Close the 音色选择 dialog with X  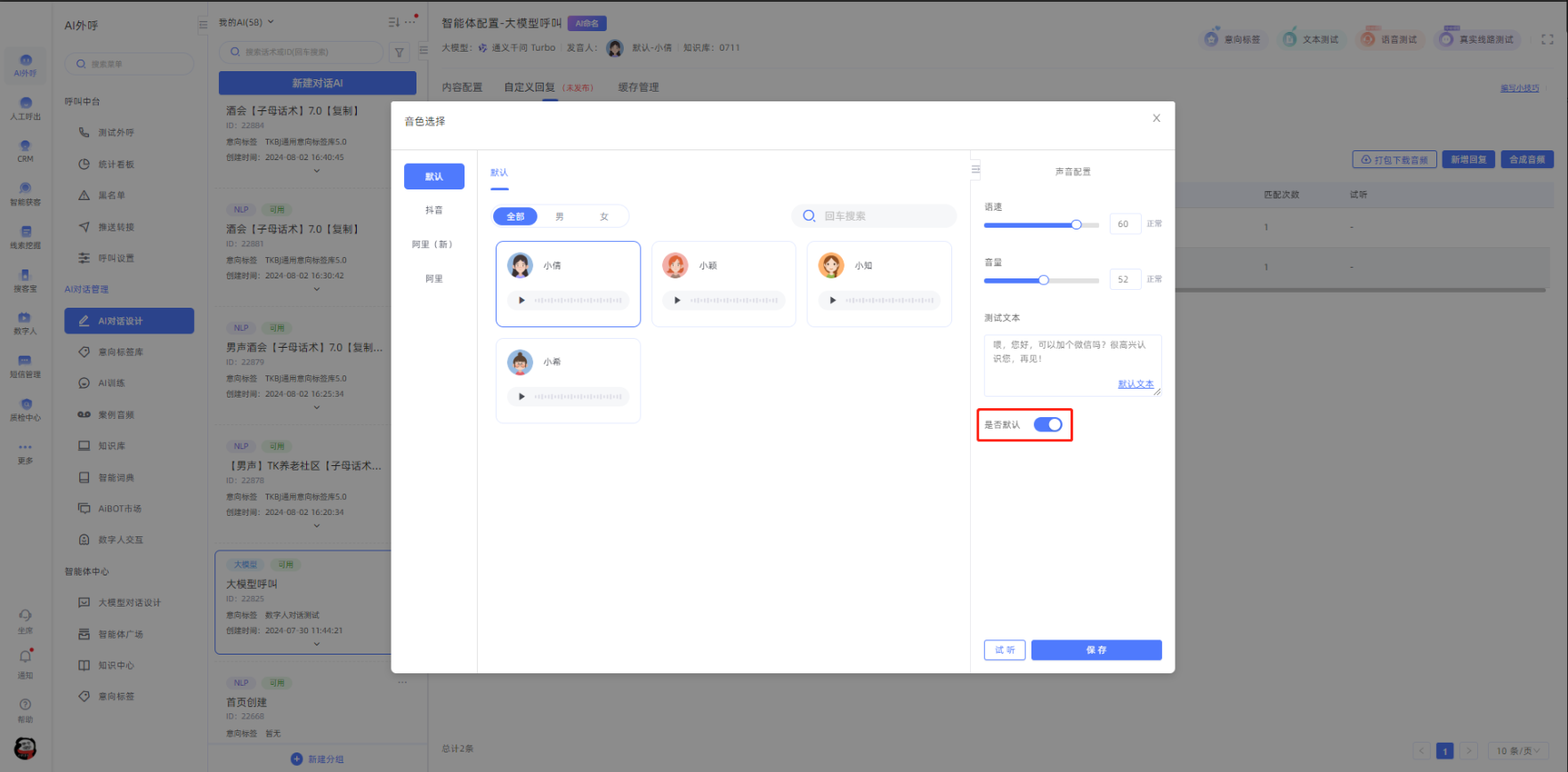[x=1156, y=118]
